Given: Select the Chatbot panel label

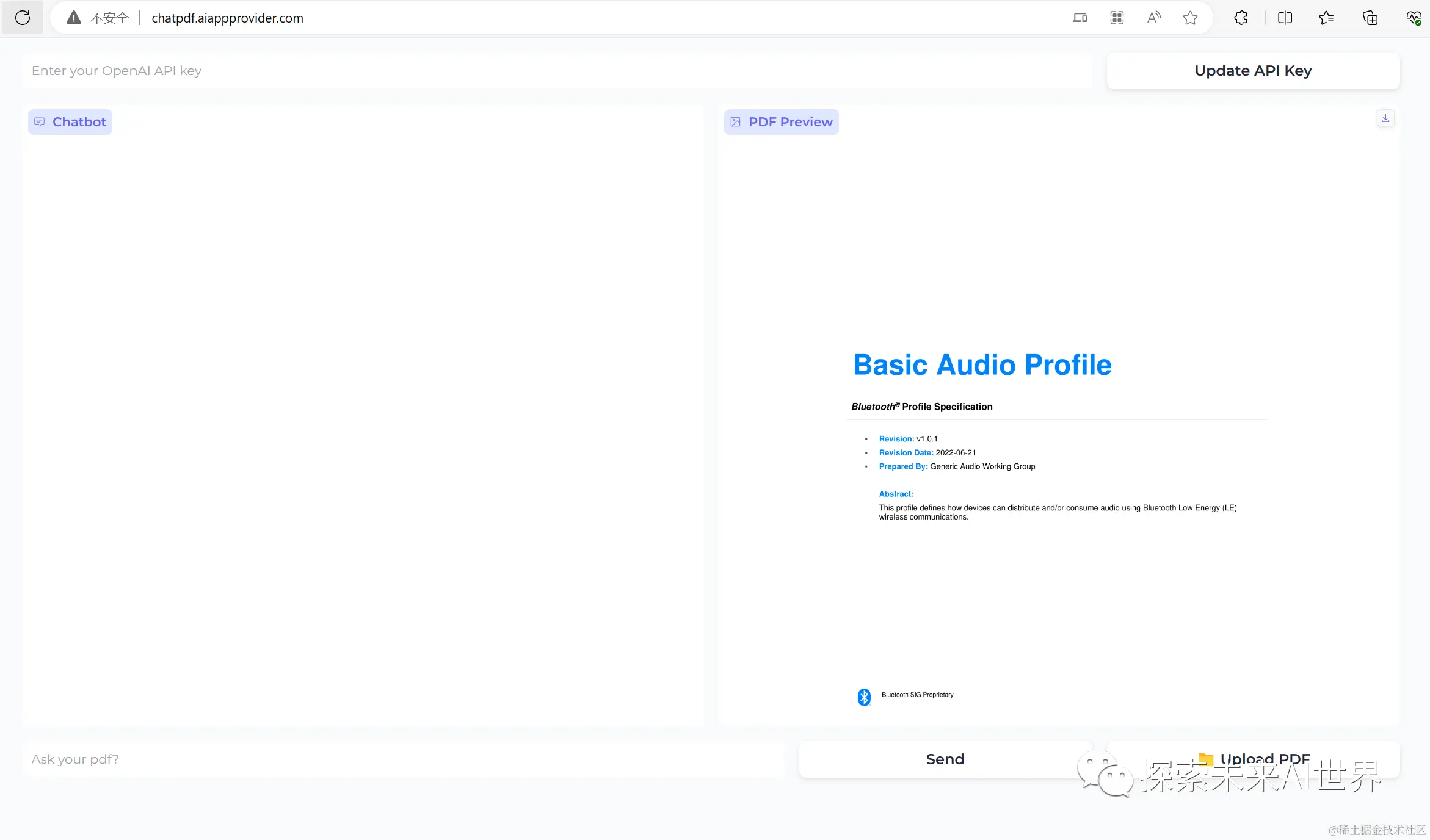Looking at the screenshot, I should [70, 122].
